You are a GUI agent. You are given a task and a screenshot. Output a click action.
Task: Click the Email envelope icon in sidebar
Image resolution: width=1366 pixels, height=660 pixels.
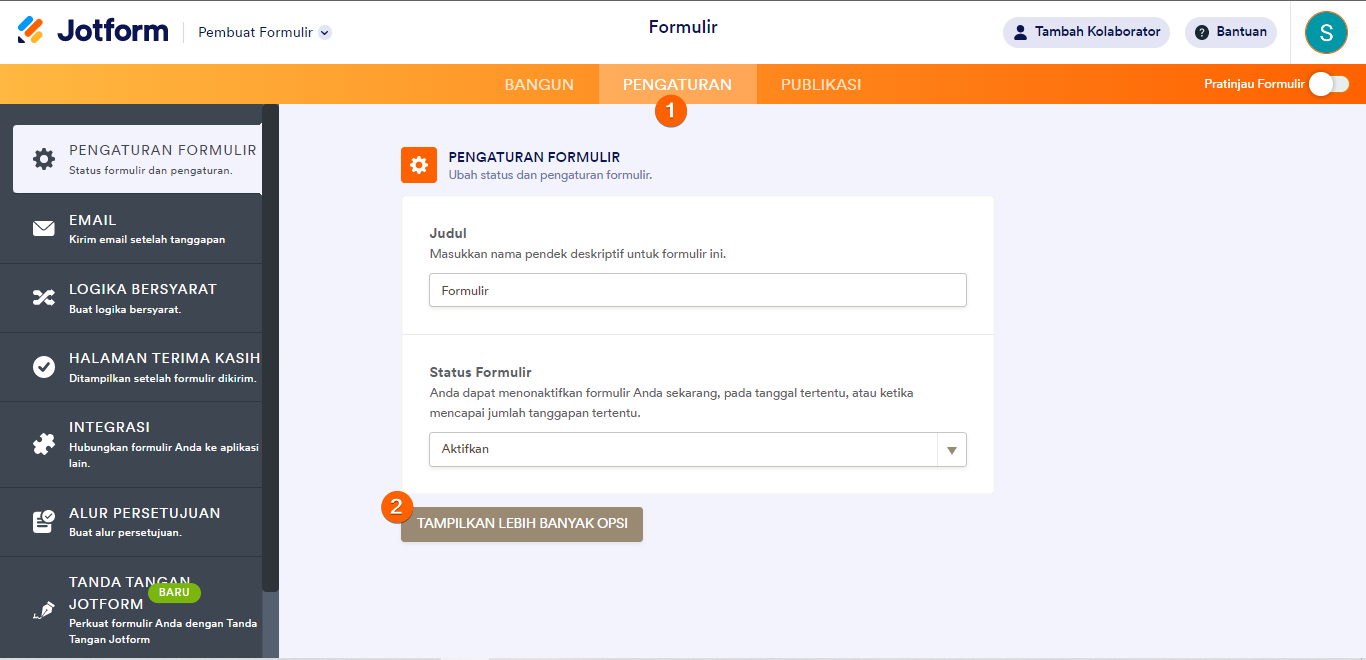[x=44, y=229]
